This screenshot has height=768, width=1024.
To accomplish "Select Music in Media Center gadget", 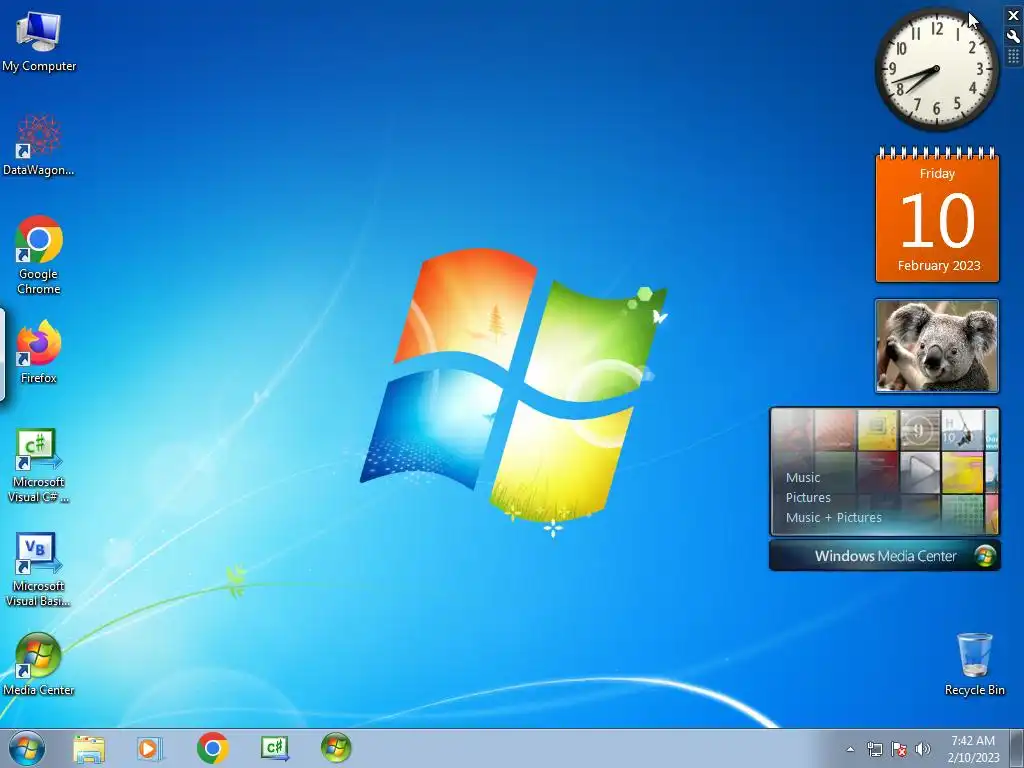I will pyautogui.click(x=803, y=477).
